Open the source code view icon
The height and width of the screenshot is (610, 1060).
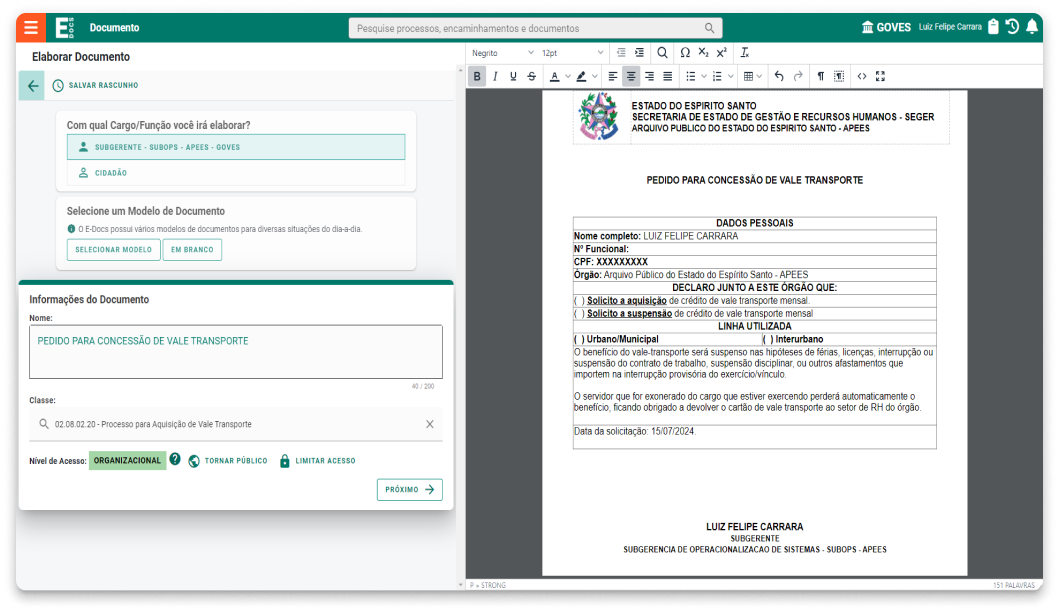coord(863,76)
